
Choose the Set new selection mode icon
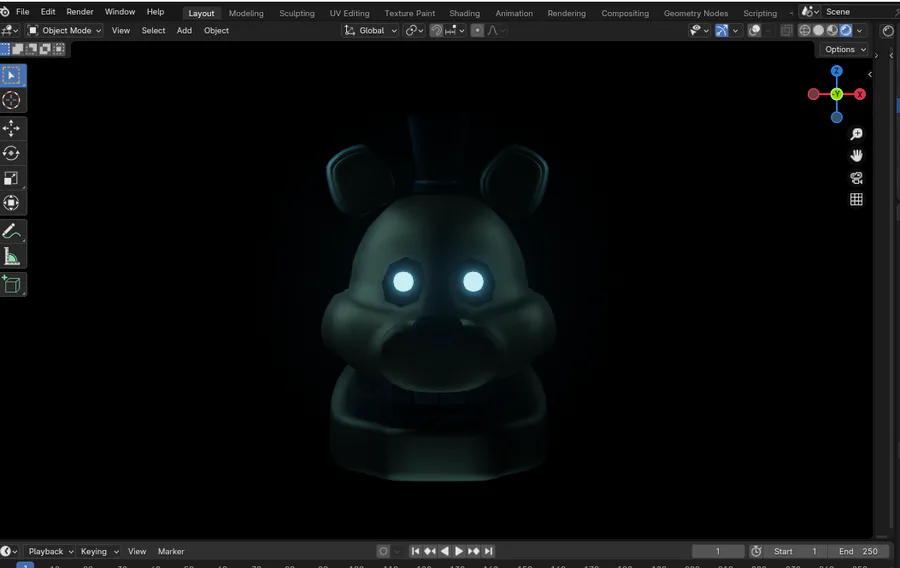click(5, 49)
